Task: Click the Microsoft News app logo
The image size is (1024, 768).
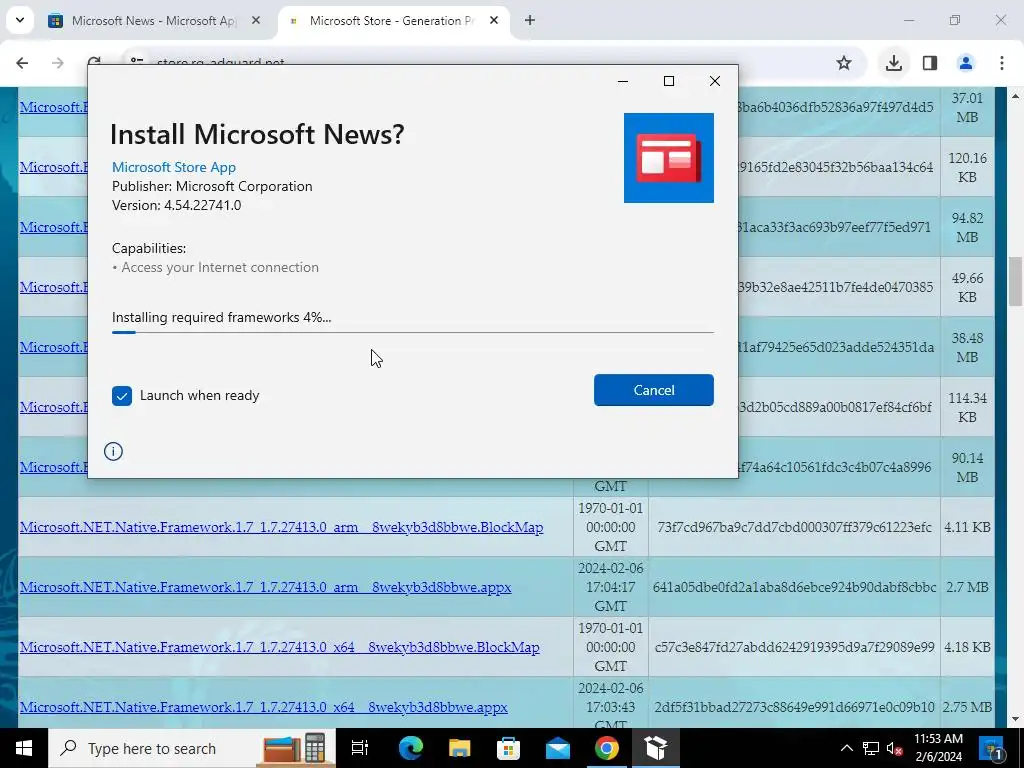Action: coord(668,157)
